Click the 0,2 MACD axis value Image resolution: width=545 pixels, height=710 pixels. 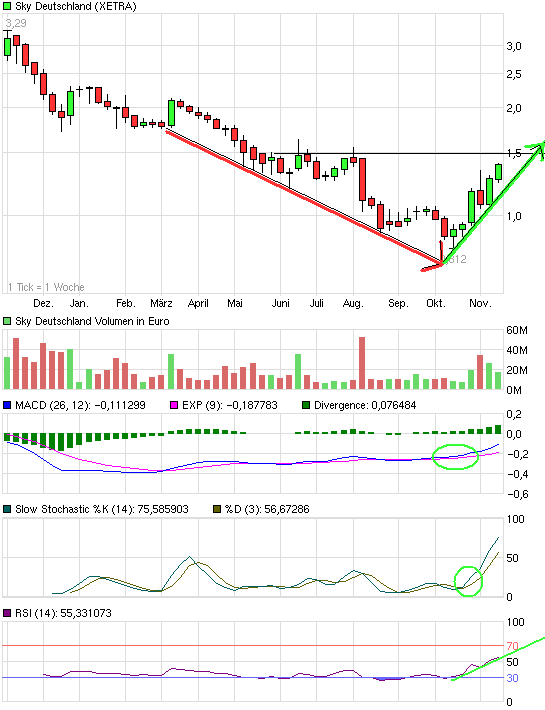(514, 414)
